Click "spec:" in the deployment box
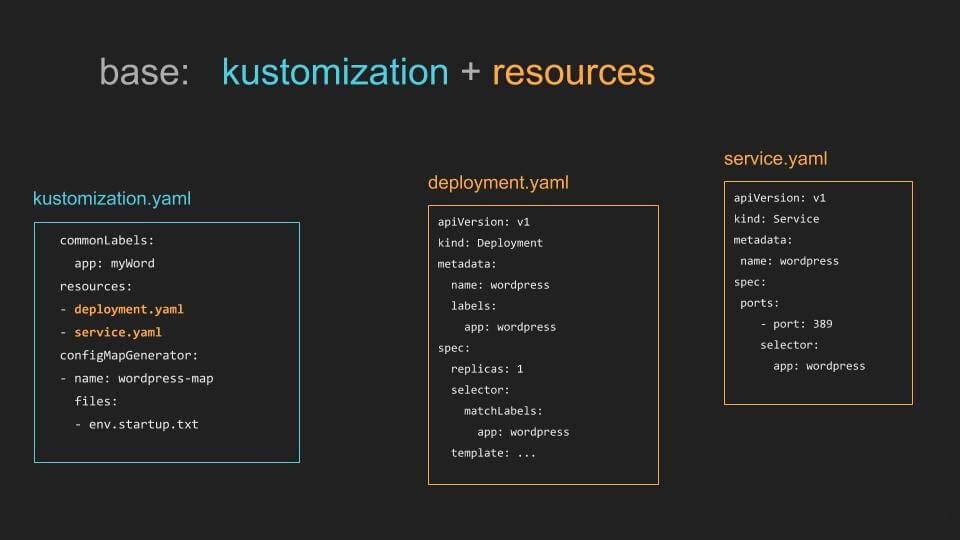 pyautogui.click(x=454, y=348)
